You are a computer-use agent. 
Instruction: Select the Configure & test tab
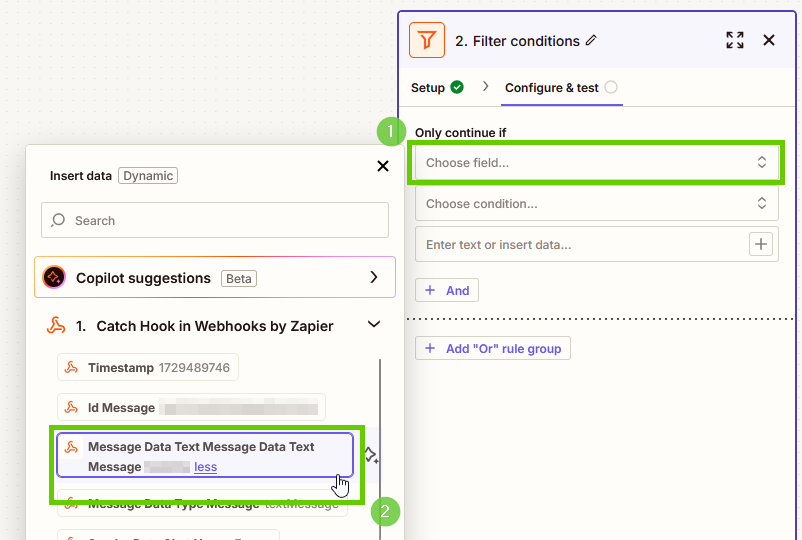552,88
